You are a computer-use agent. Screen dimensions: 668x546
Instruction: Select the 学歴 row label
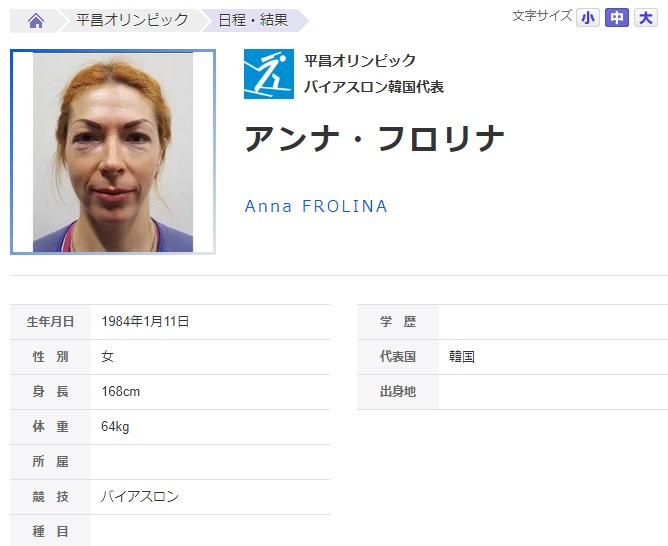point(398,322)
